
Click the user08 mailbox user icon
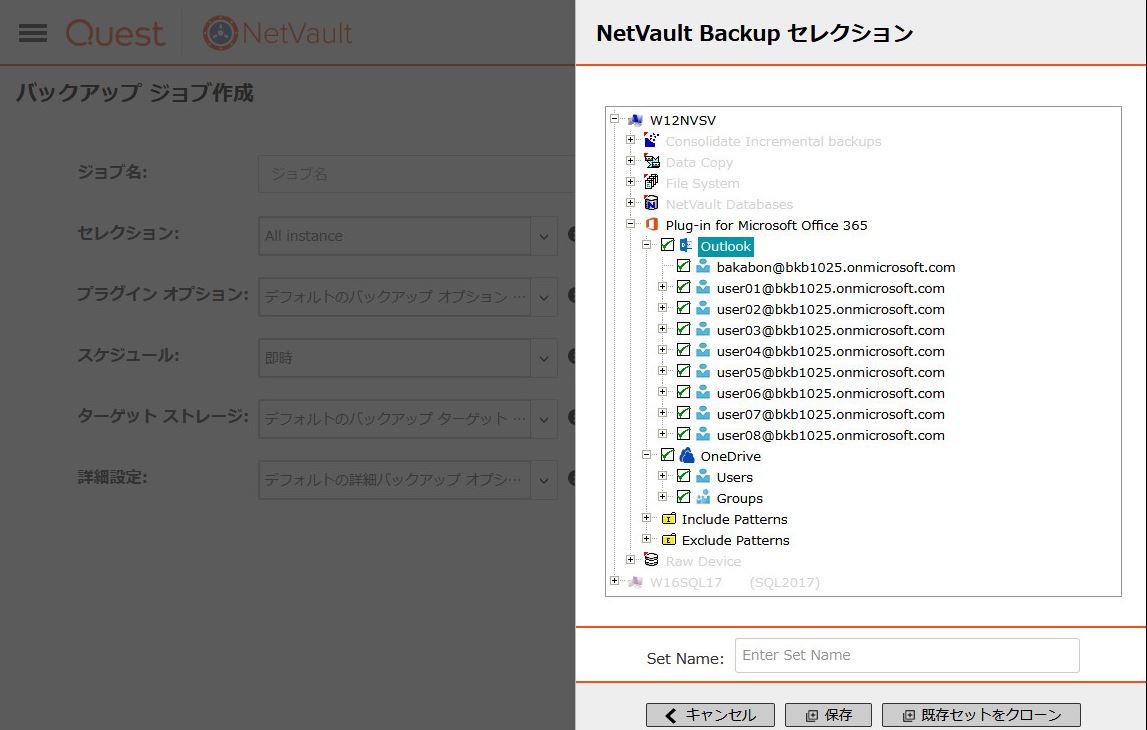pyautogui.click(x=703, y=434)
